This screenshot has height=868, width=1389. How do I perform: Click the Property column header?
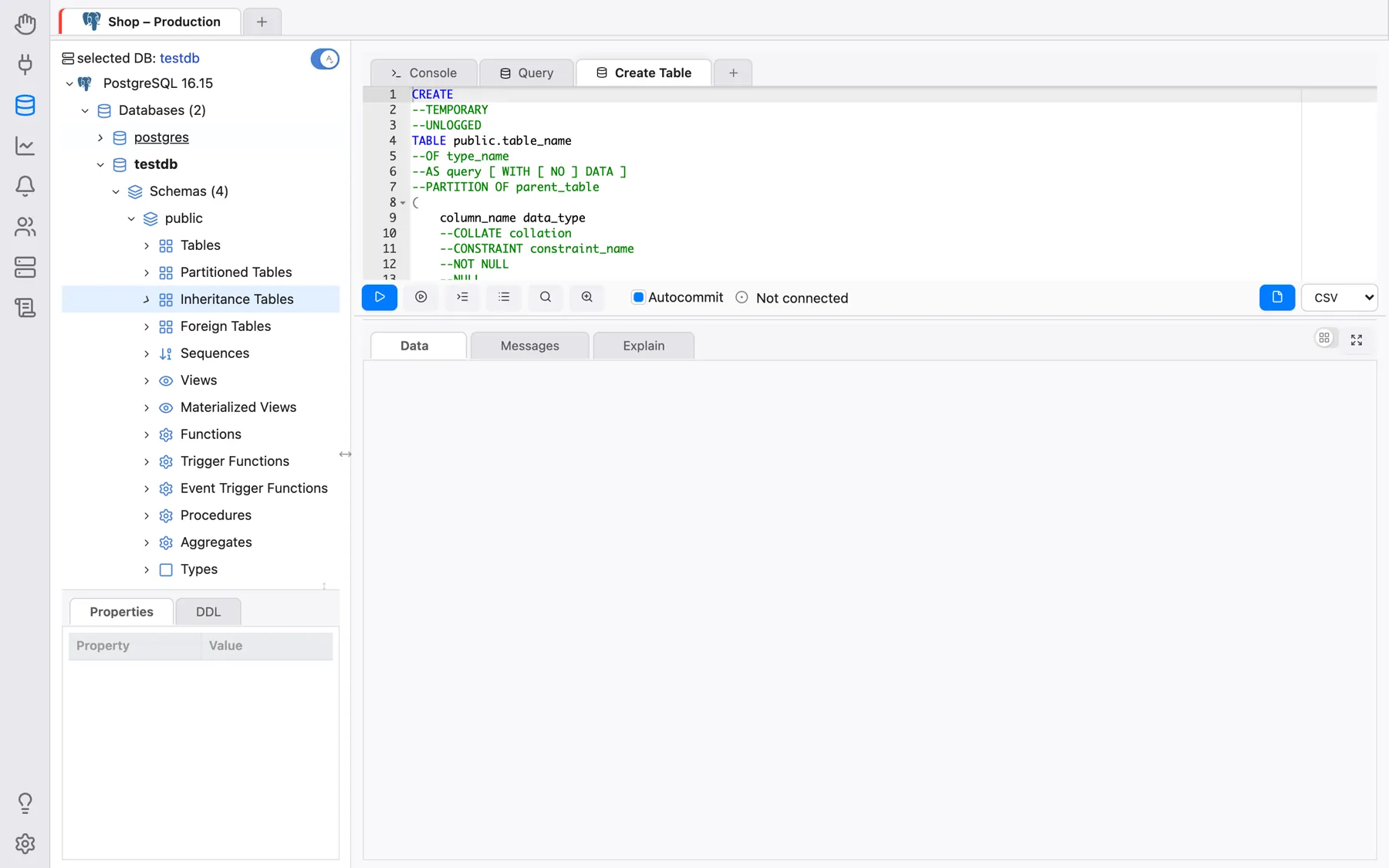[x=135, y=646]
